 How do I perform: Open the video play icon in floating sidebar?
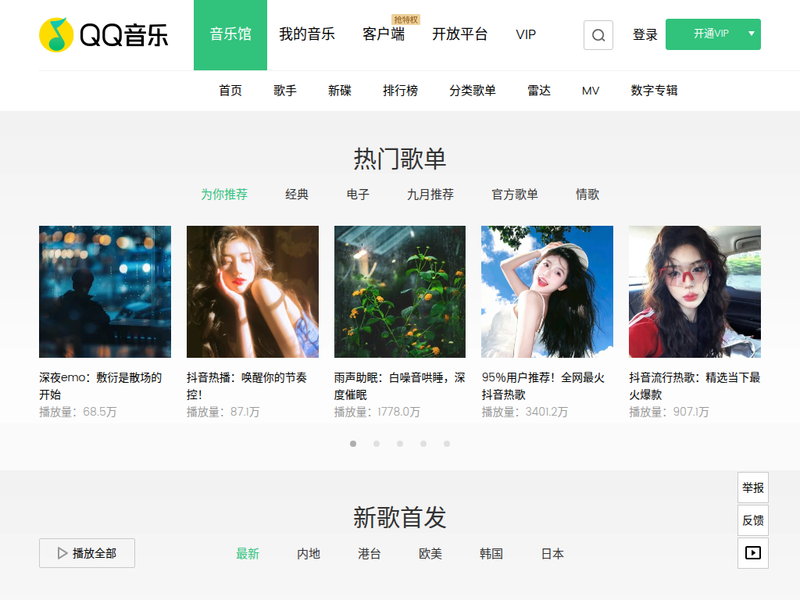click(753, 553)
